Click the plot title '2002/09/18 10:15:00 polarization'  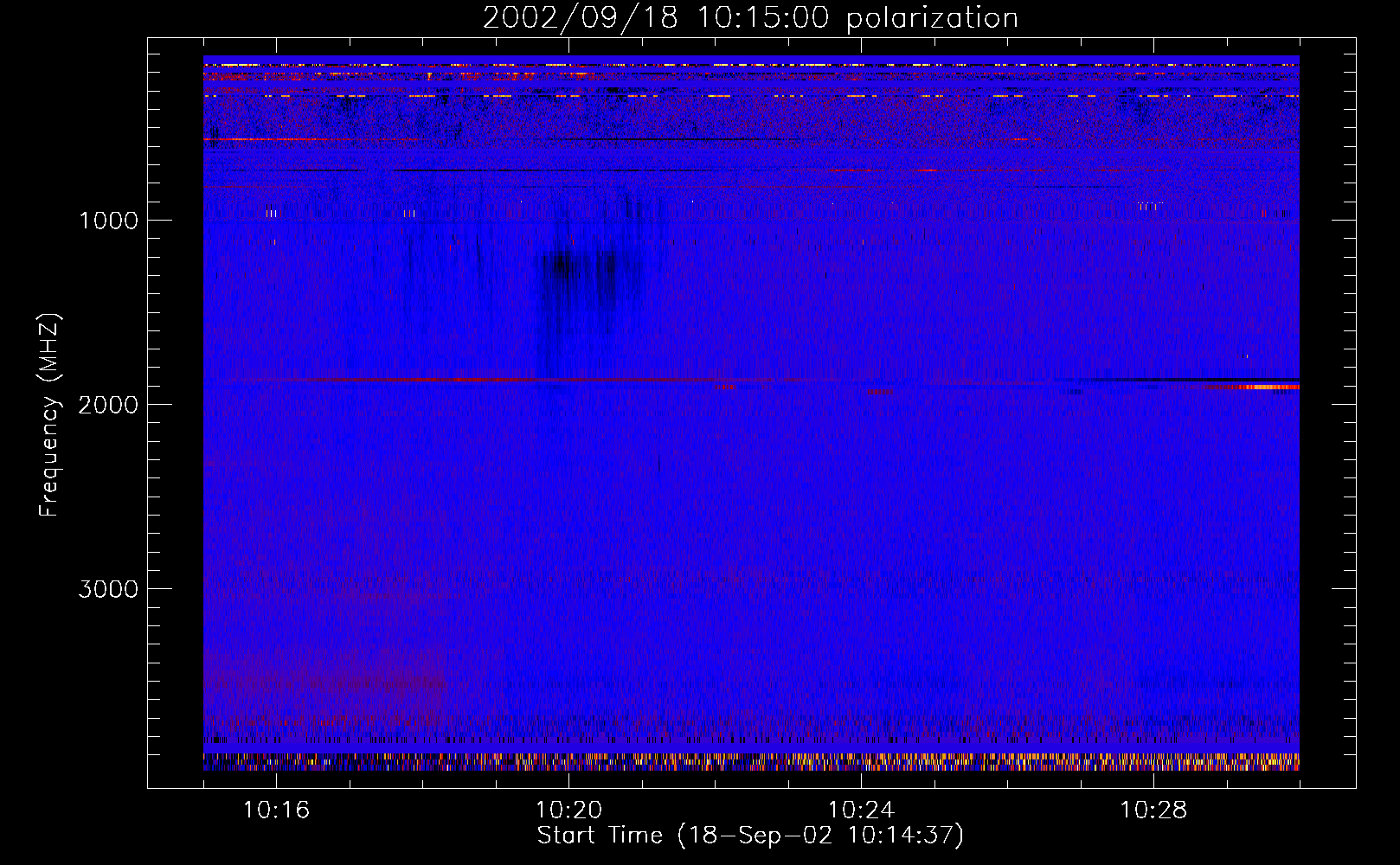point(750,18)
